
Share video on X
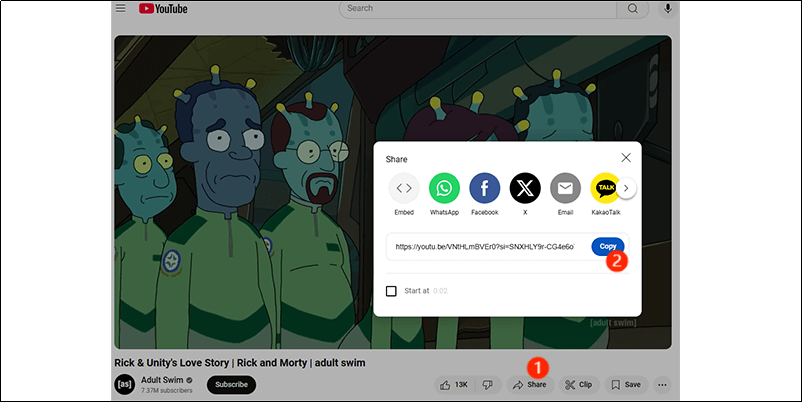pos(525,188)
